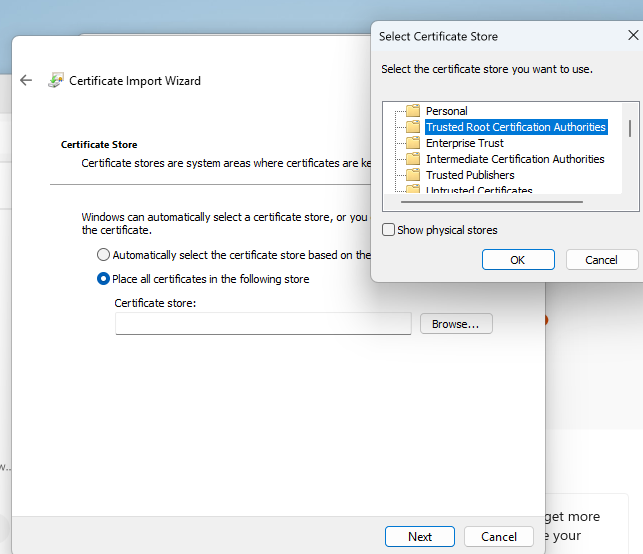The height and width of the screenshot is (554, 643).
Task: Click the Certificate Import Wizard title icon
Action: click(56, 81)
